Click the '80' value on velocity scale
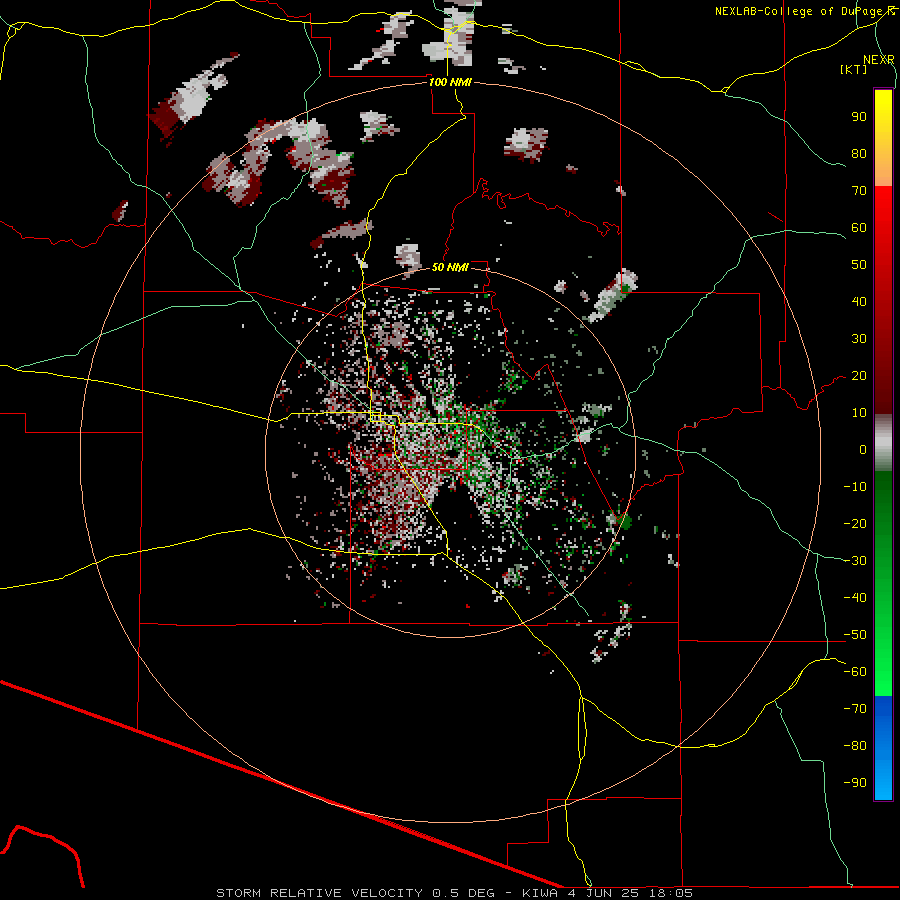This screenshot has width=900, height=900. coord(859,153)
